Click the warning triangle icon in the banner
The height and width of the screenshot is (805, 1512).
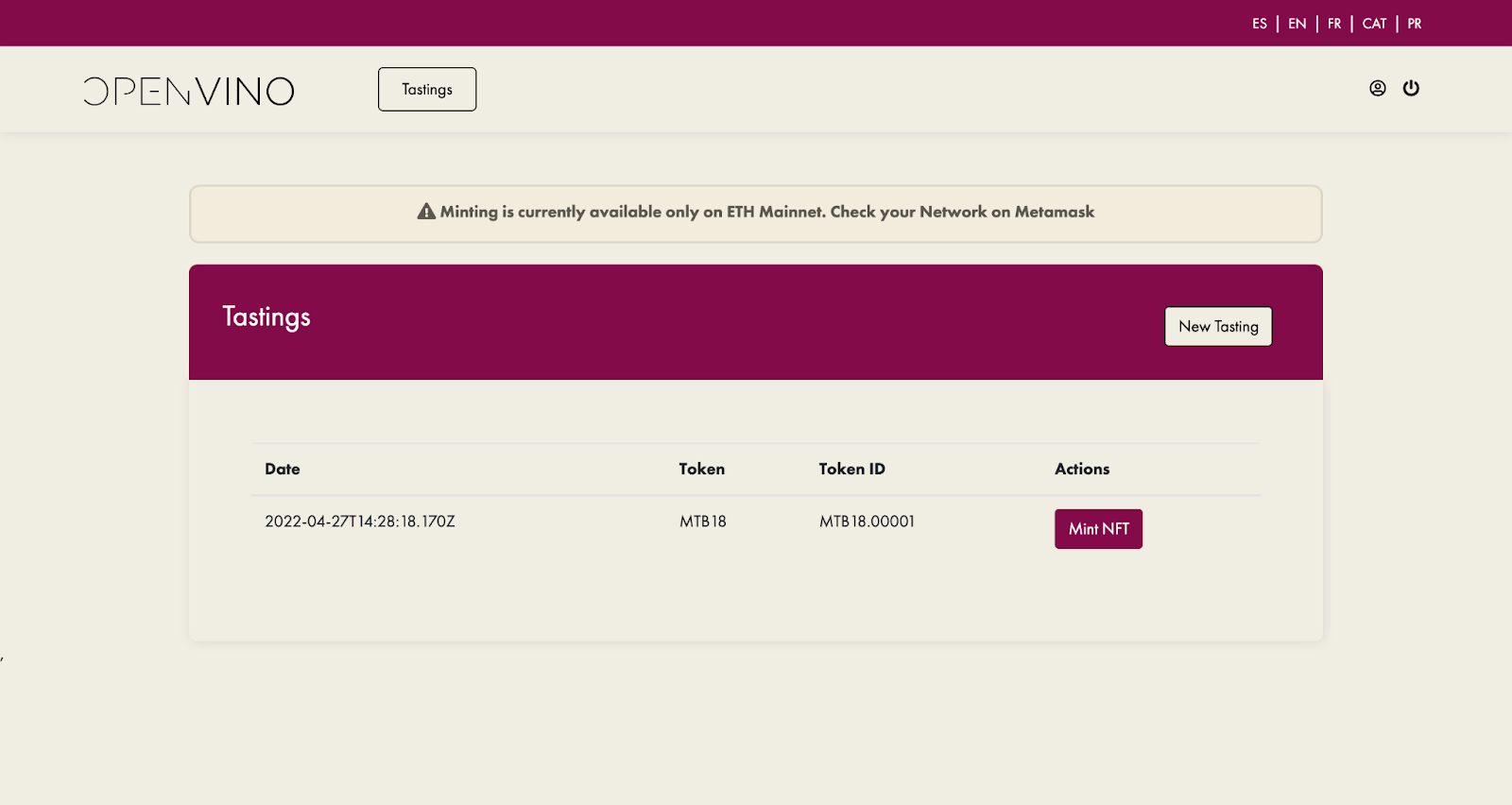[426, 212]
